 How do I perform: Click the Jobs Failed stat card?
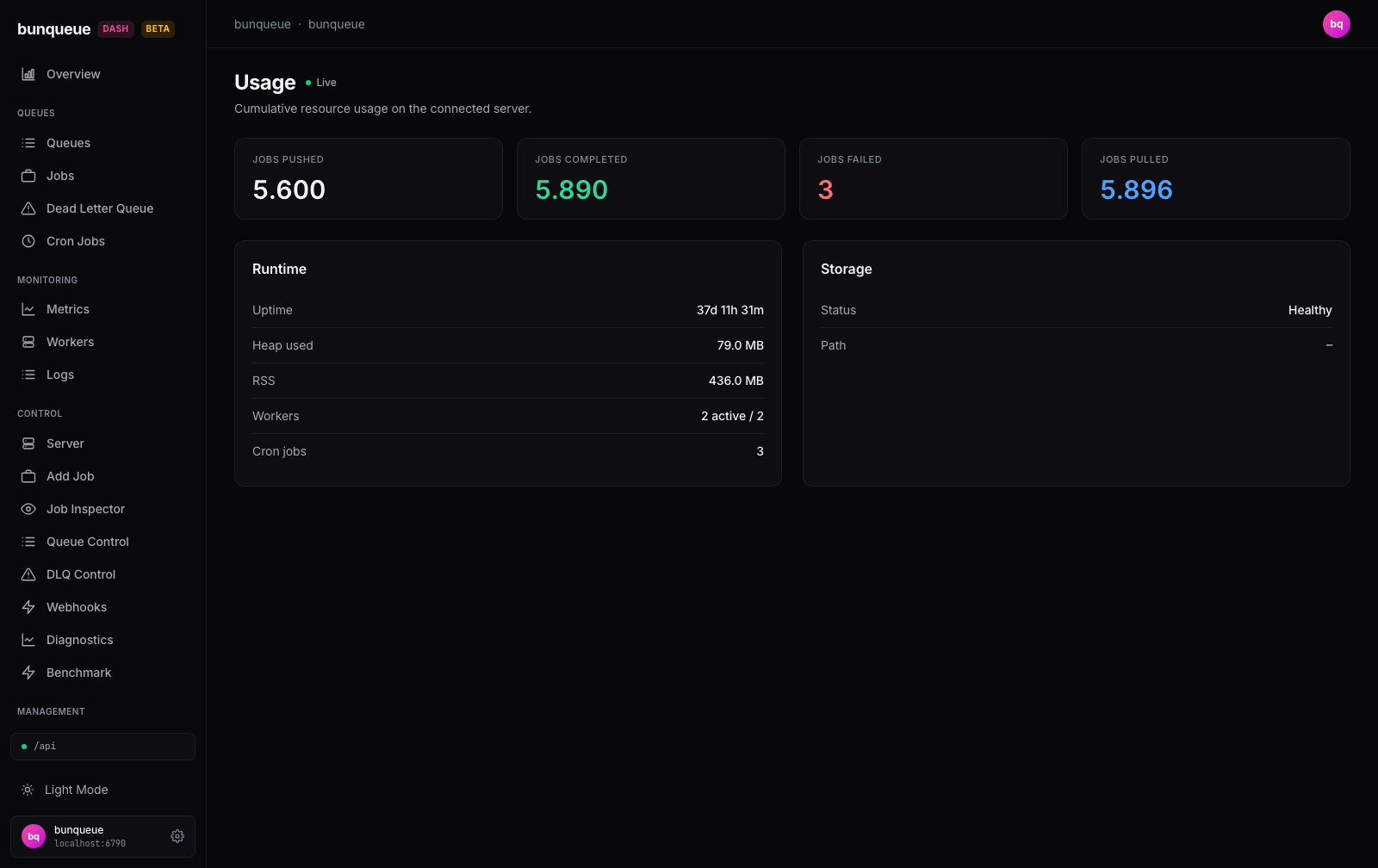pyautogui.click(x=934, y=179)
